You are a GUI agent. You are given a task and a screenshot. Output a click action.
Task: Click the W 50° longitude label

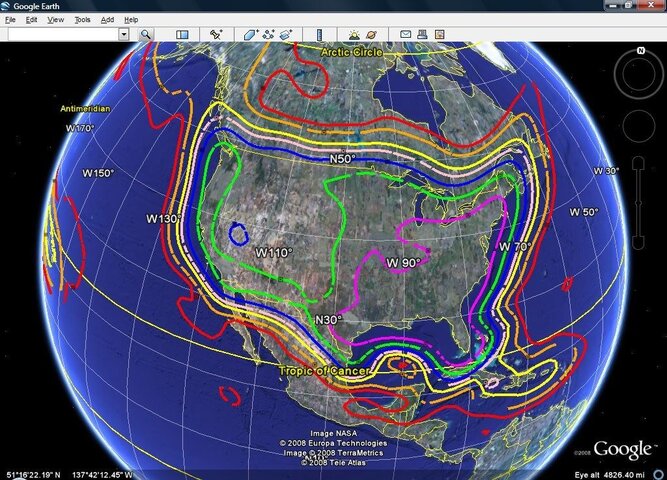584,212
